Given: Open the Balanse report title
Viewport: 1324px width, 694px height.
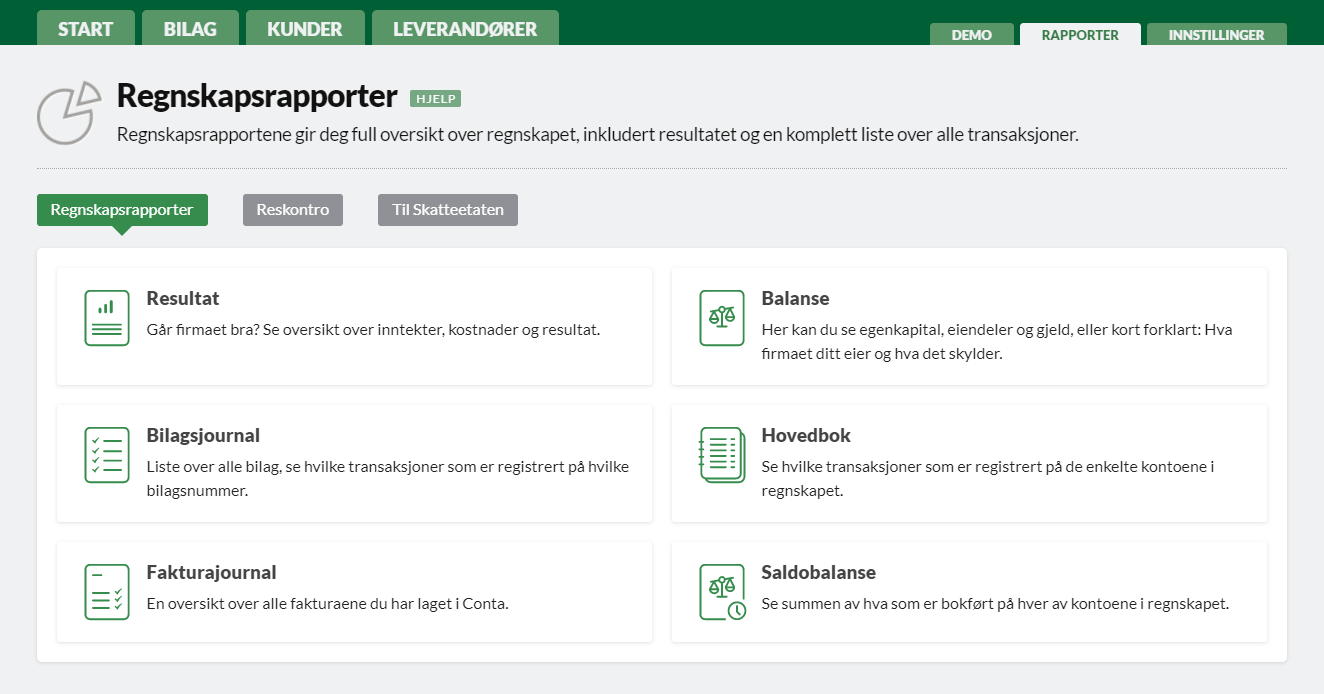Looking at the screenshot, I should [795, 298].
